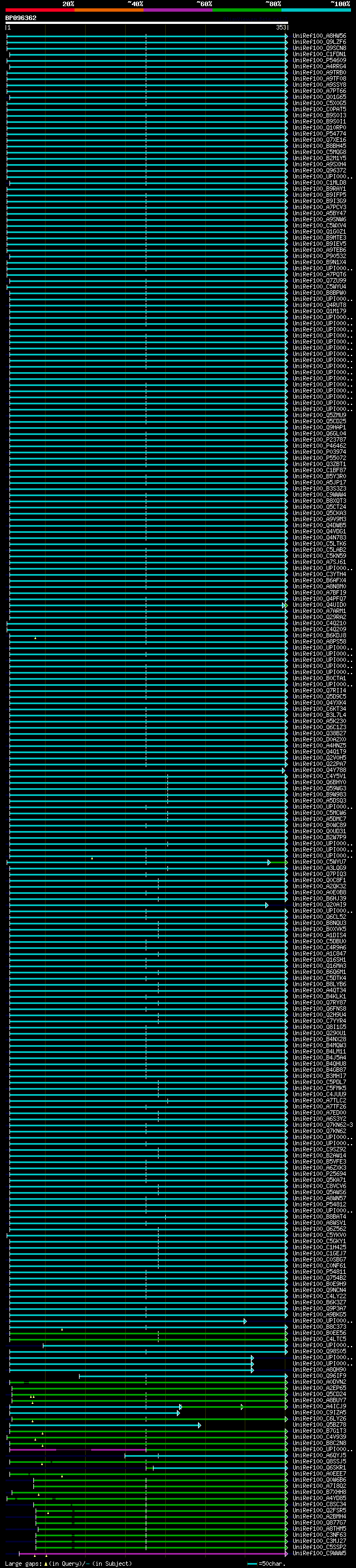
Task: Click the query label BP096362
Action: [x=21, y=18]
